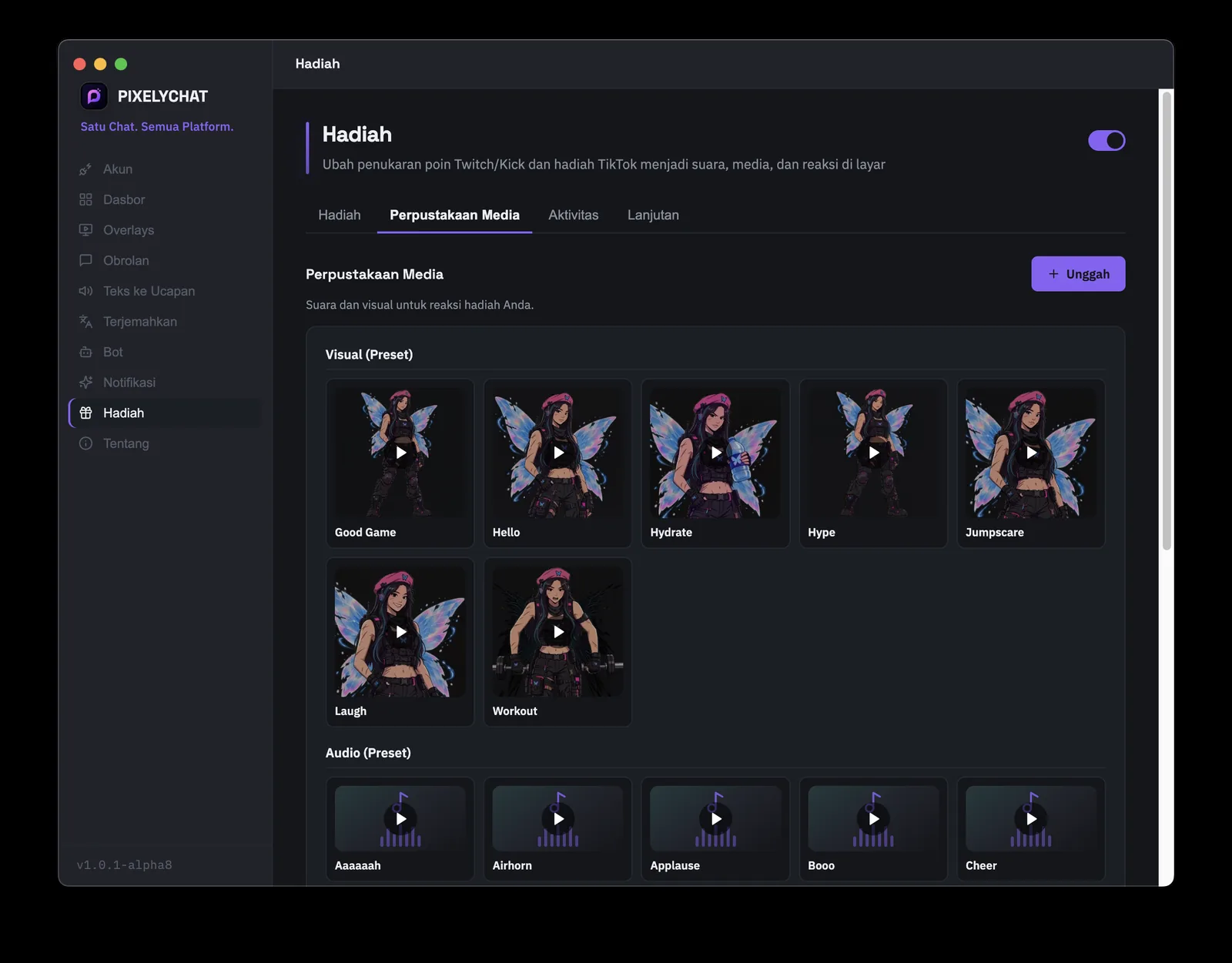1232x963 pixels.
Task: Click the Unggah upload button
Action: pos(1078,274)
